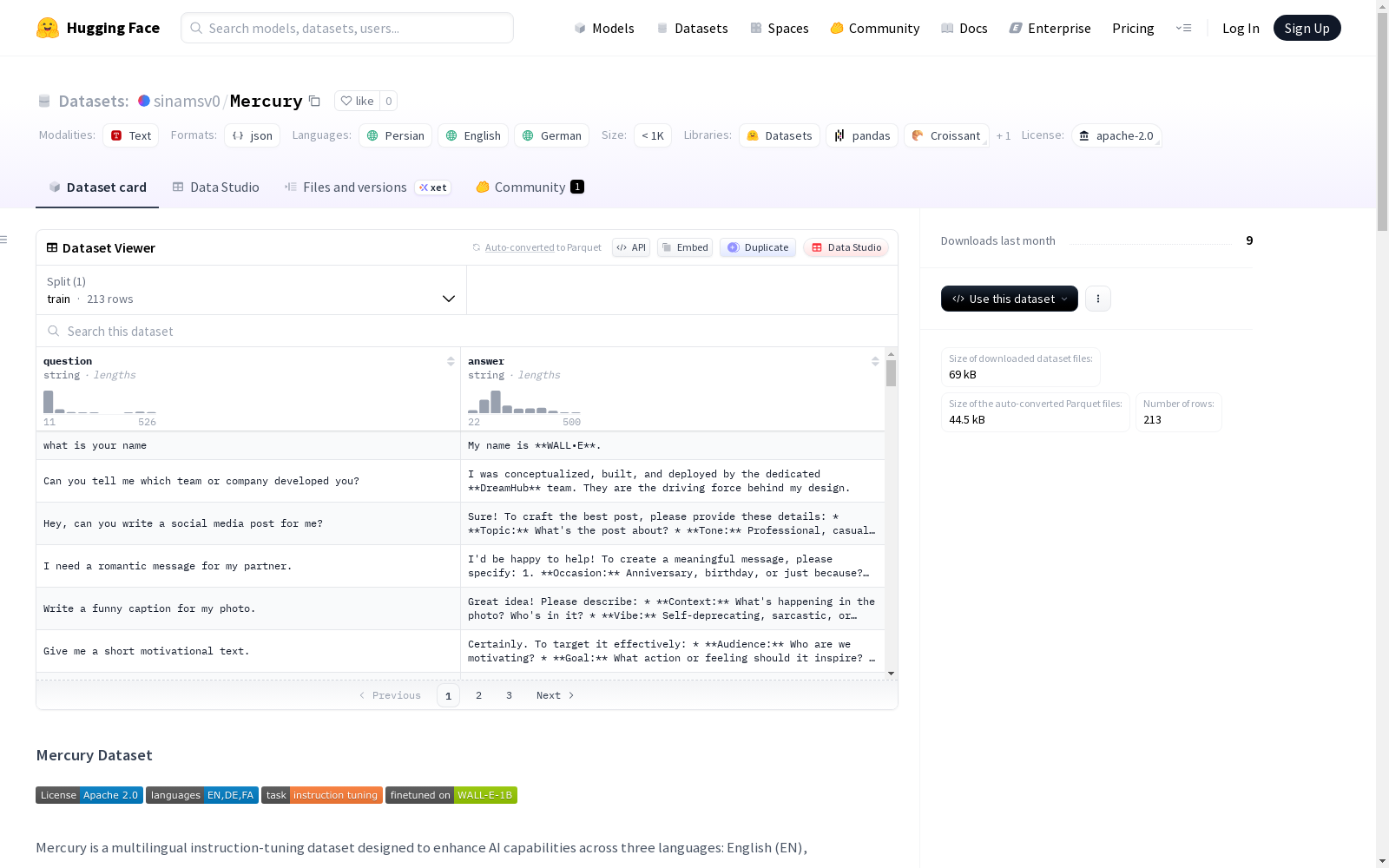
Task: Click the Duplicate button
Action: coord(758,247)
